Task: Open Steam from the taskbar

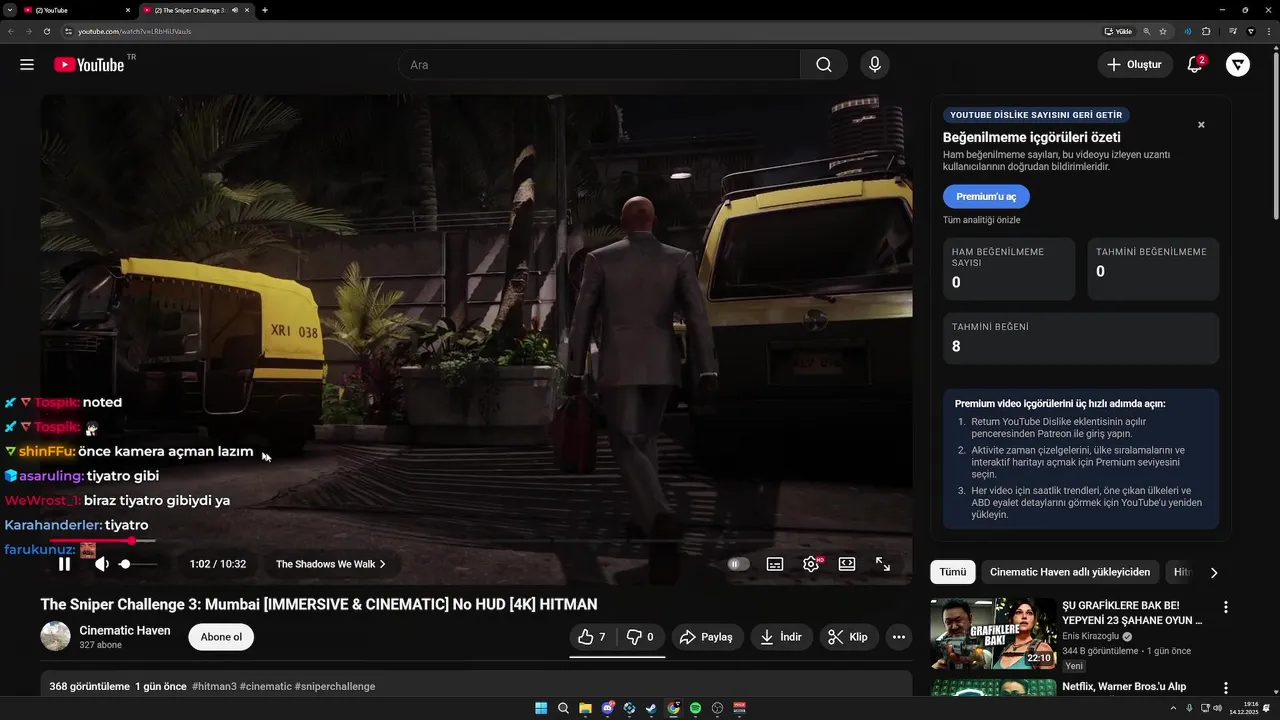Action: (651, 708)
